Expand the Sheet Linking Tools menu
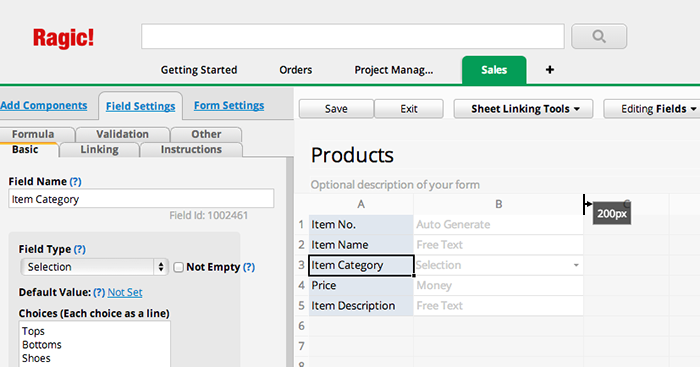 523,109
